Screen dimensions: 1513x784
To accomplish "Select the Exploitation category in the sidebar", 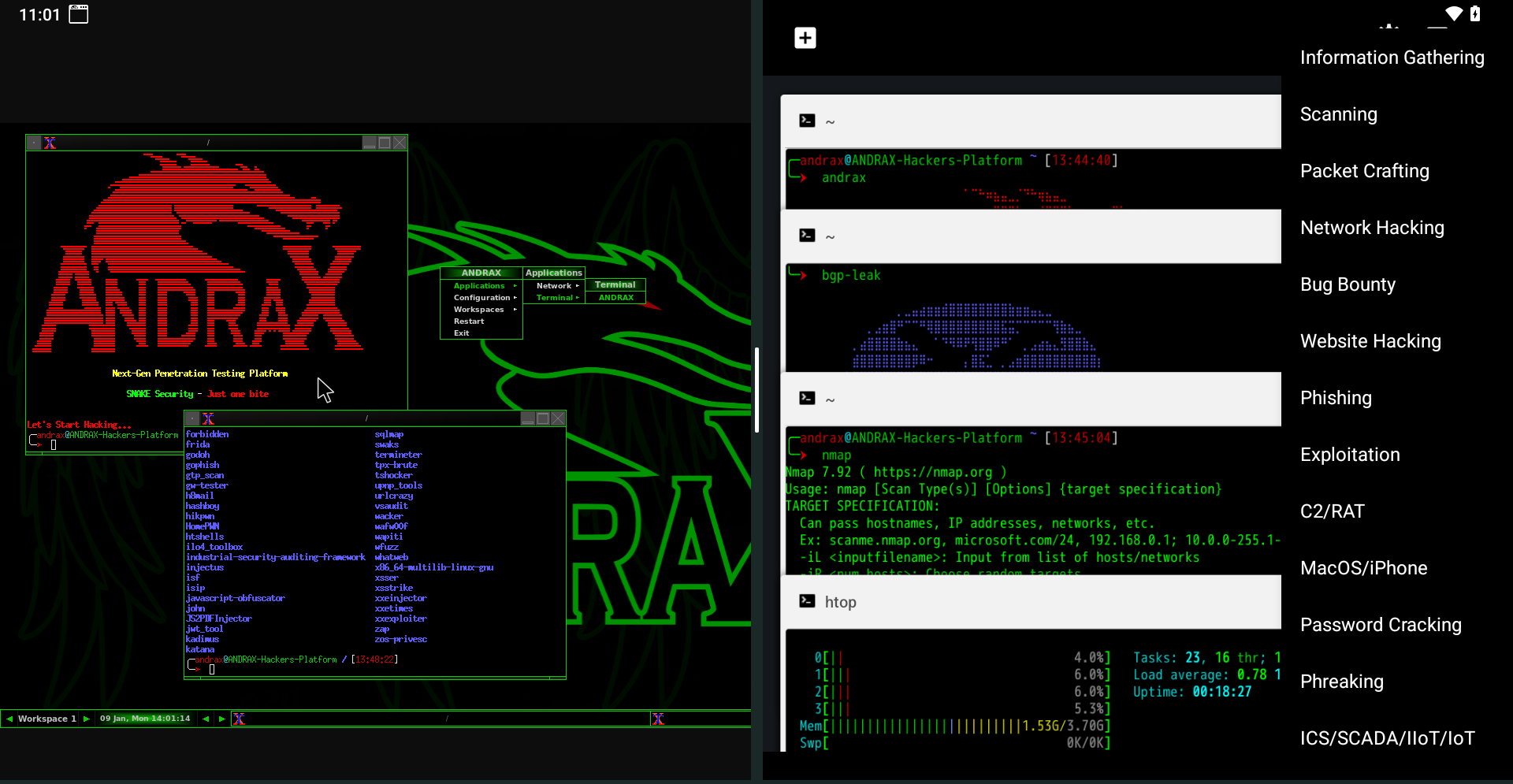I will tap(1350, 454).
